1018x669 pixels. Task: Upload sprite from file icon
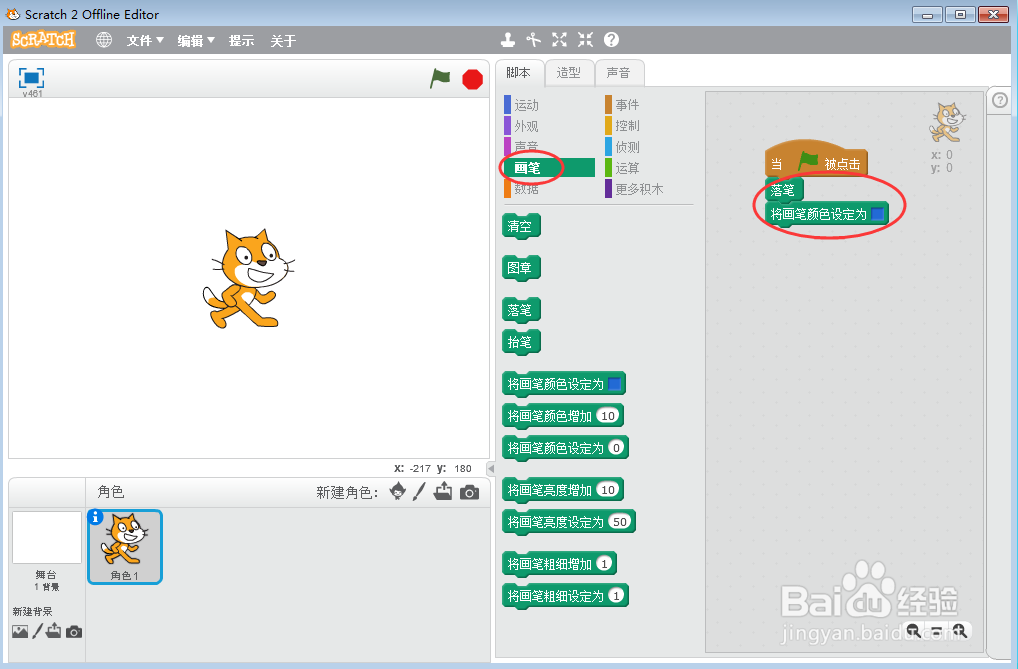pos(443,491)
